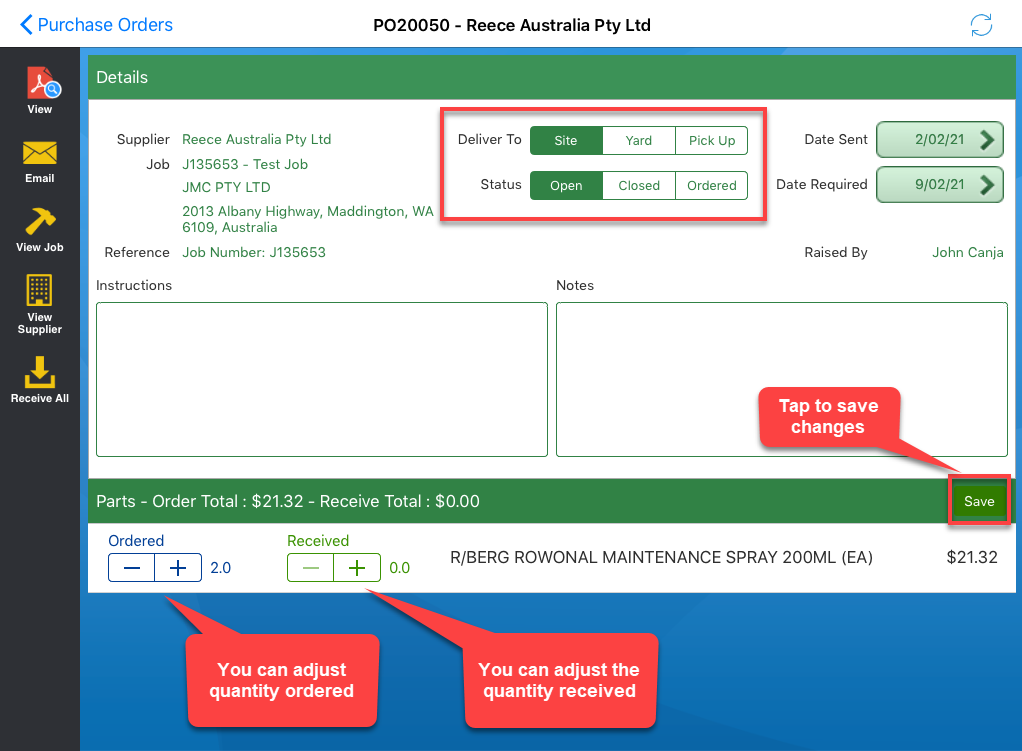Change Status to Closed

[x=639, y=186]
